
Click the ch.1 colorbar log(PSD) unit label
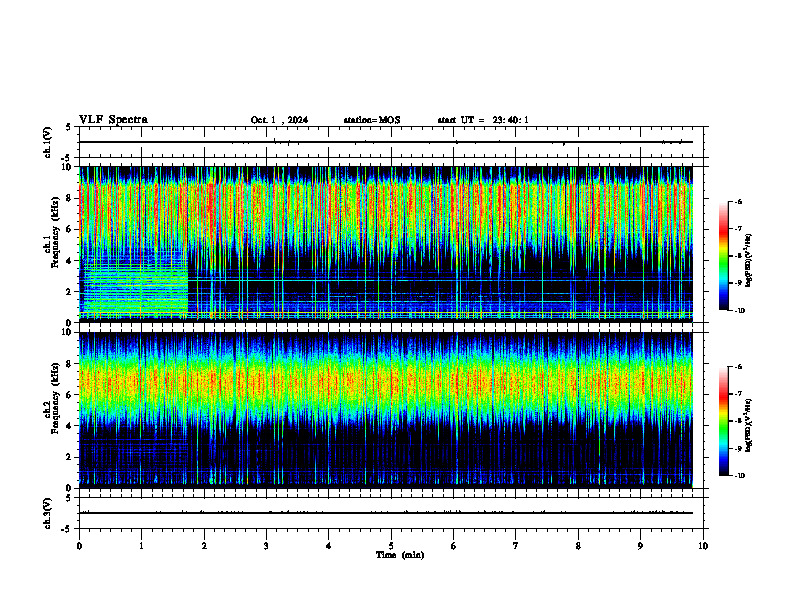[749, 261]
